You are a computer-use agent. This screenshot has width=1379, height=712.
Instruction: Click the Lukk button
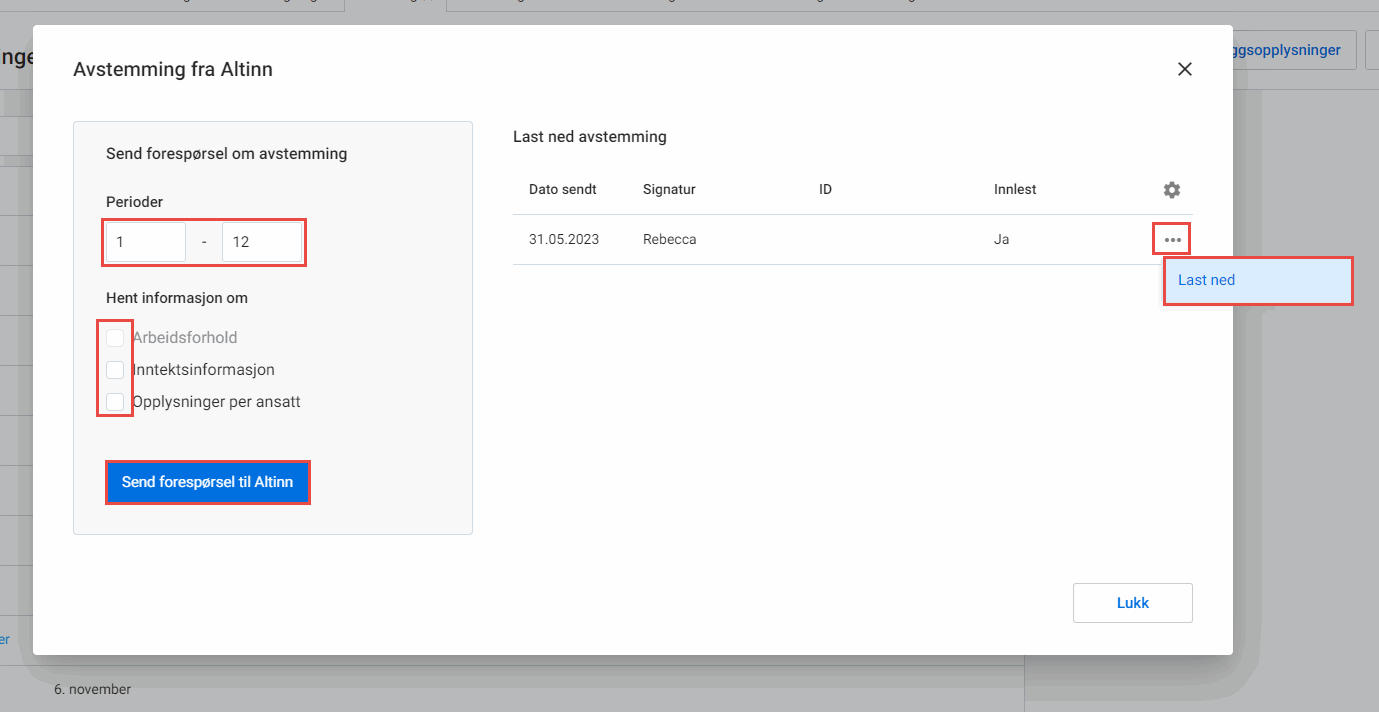(x=1132, y=603)
